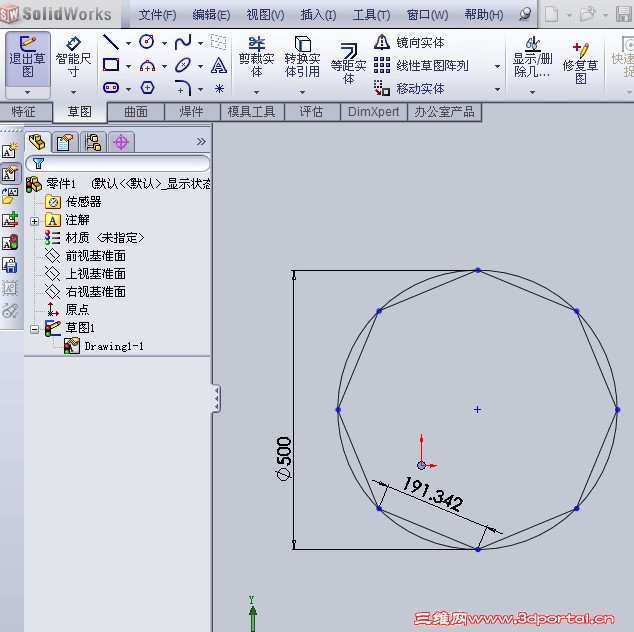Click Mirror Entities (镜向实体)

click(409, 42)
